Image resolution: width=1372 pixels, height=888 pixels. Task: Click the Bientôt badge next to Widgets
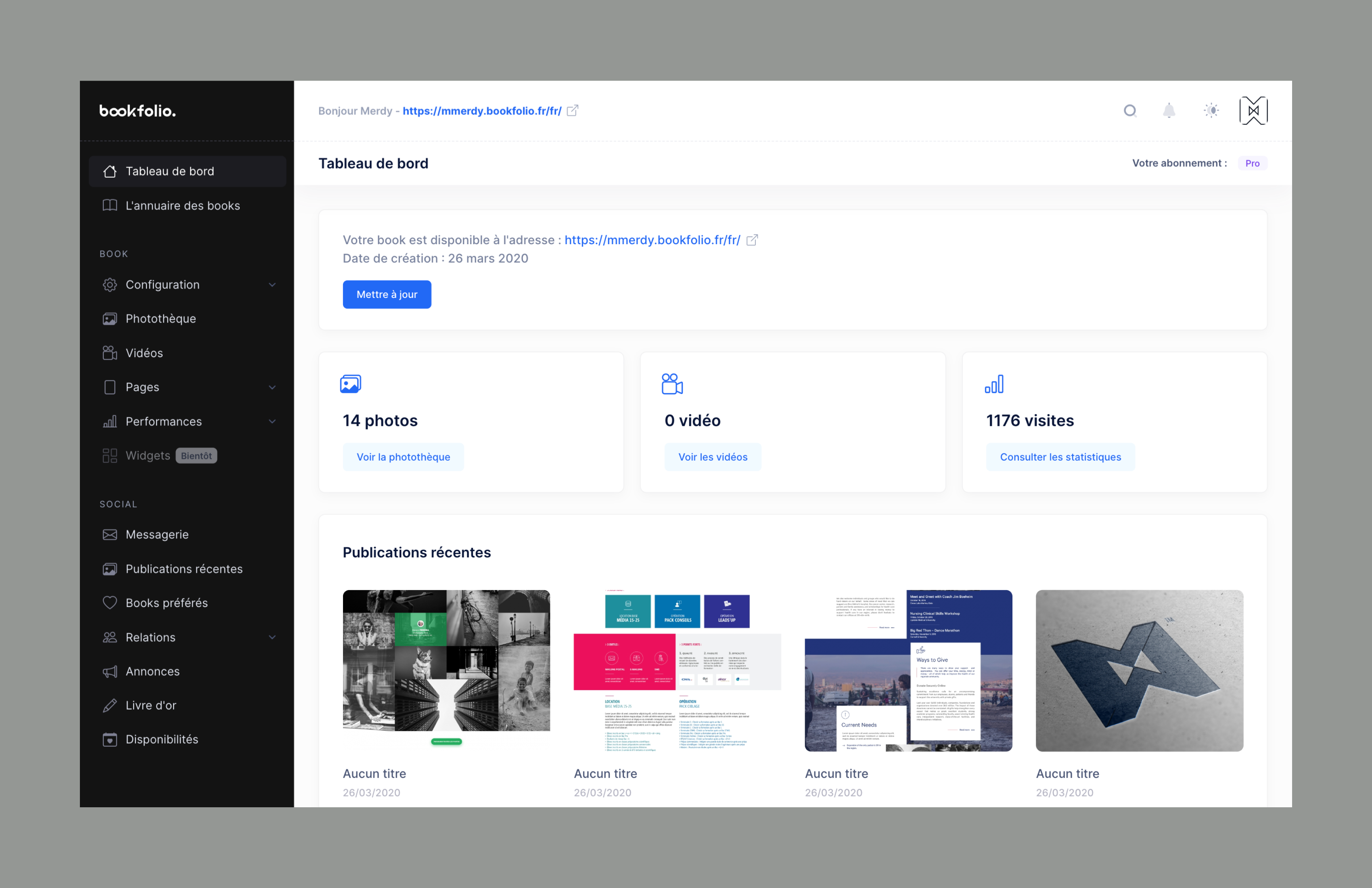(x=196, y=456)
